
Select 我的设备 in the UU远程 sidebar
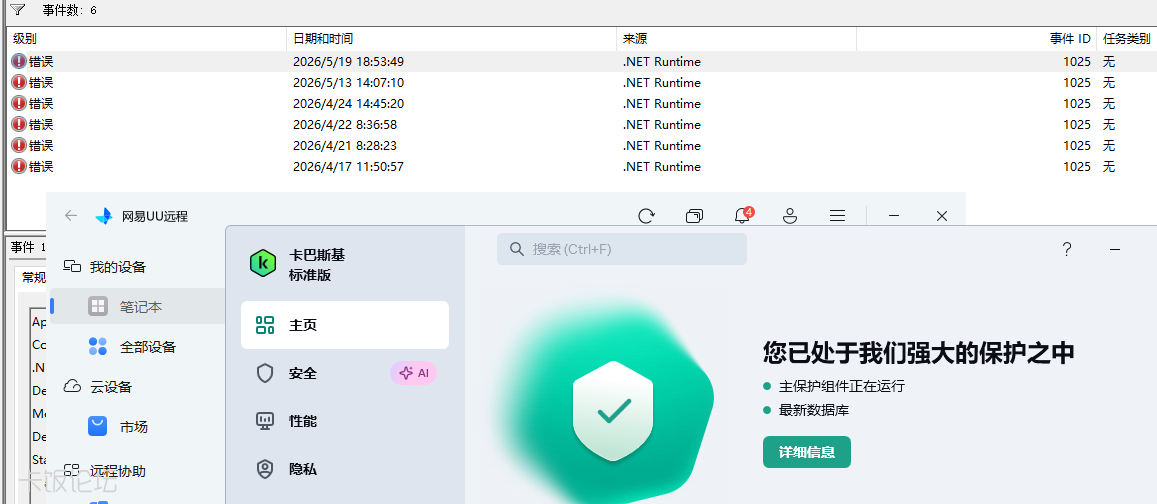pyautogui.click(x=137, y=266)
